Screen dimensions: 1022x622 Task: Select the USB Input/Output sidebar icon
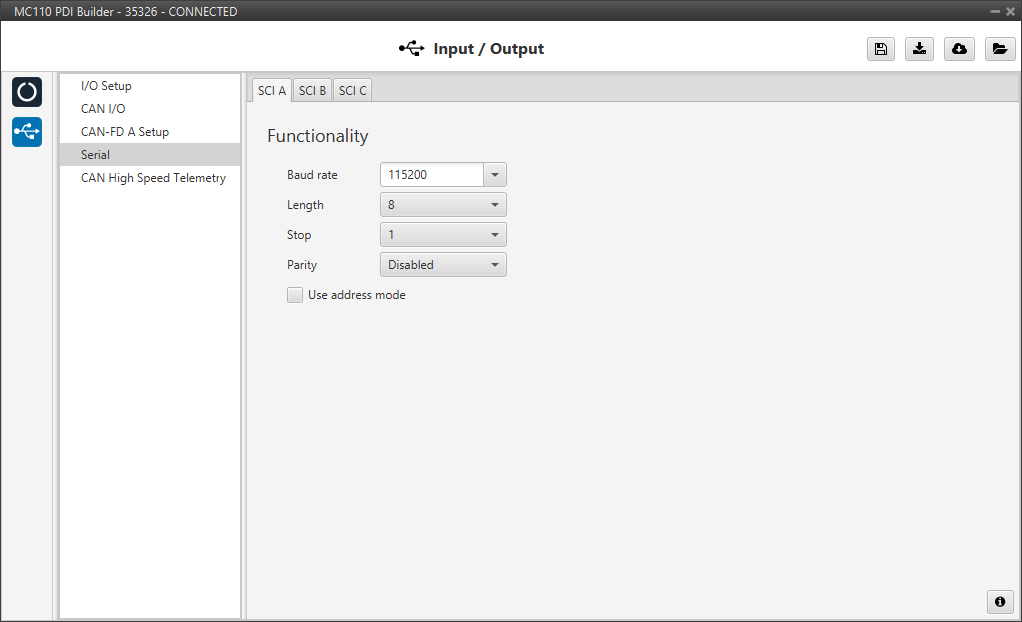(27, 131)
